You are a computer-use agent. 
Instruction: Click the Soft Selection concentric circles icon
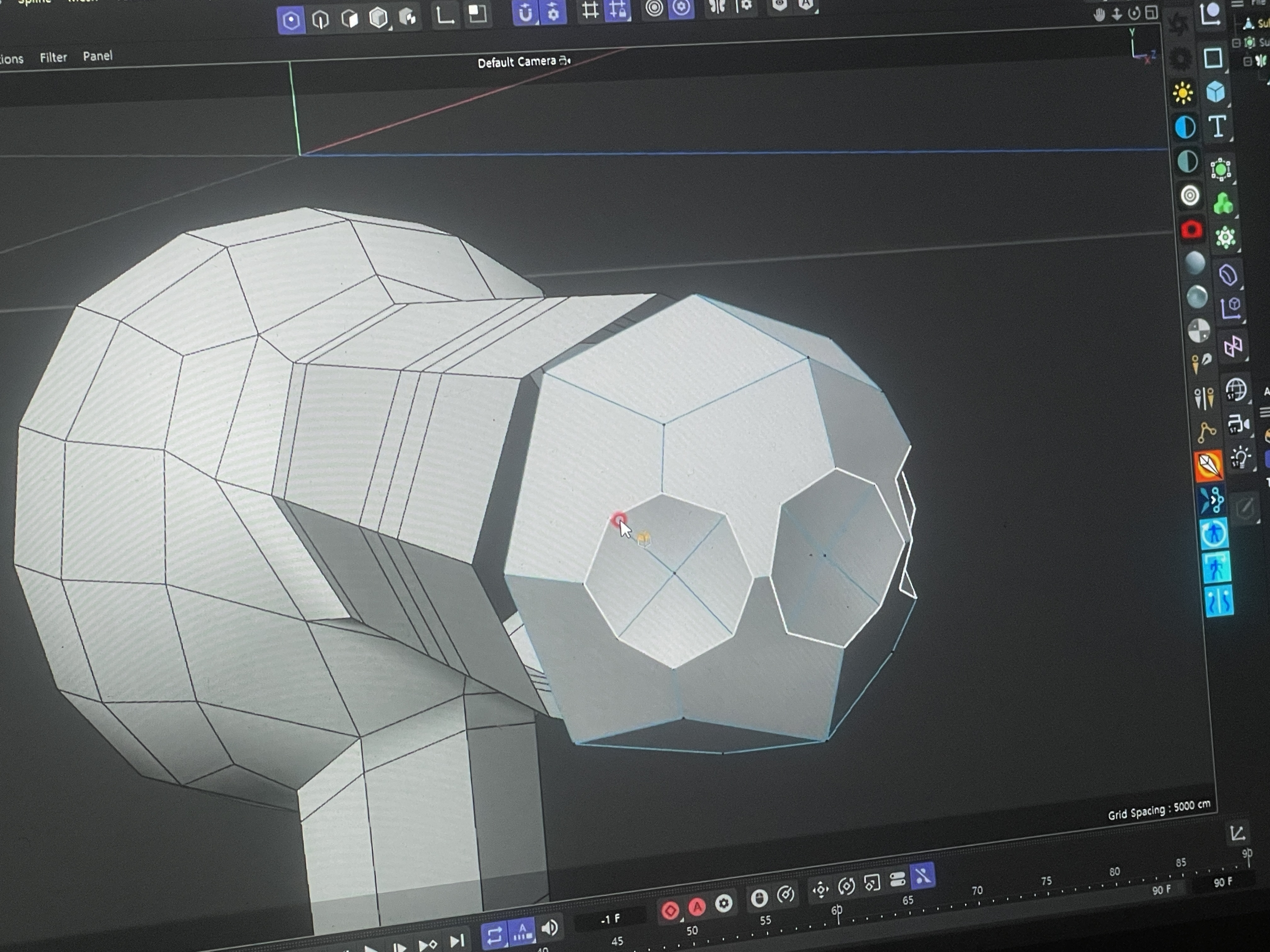coord(654,8)
